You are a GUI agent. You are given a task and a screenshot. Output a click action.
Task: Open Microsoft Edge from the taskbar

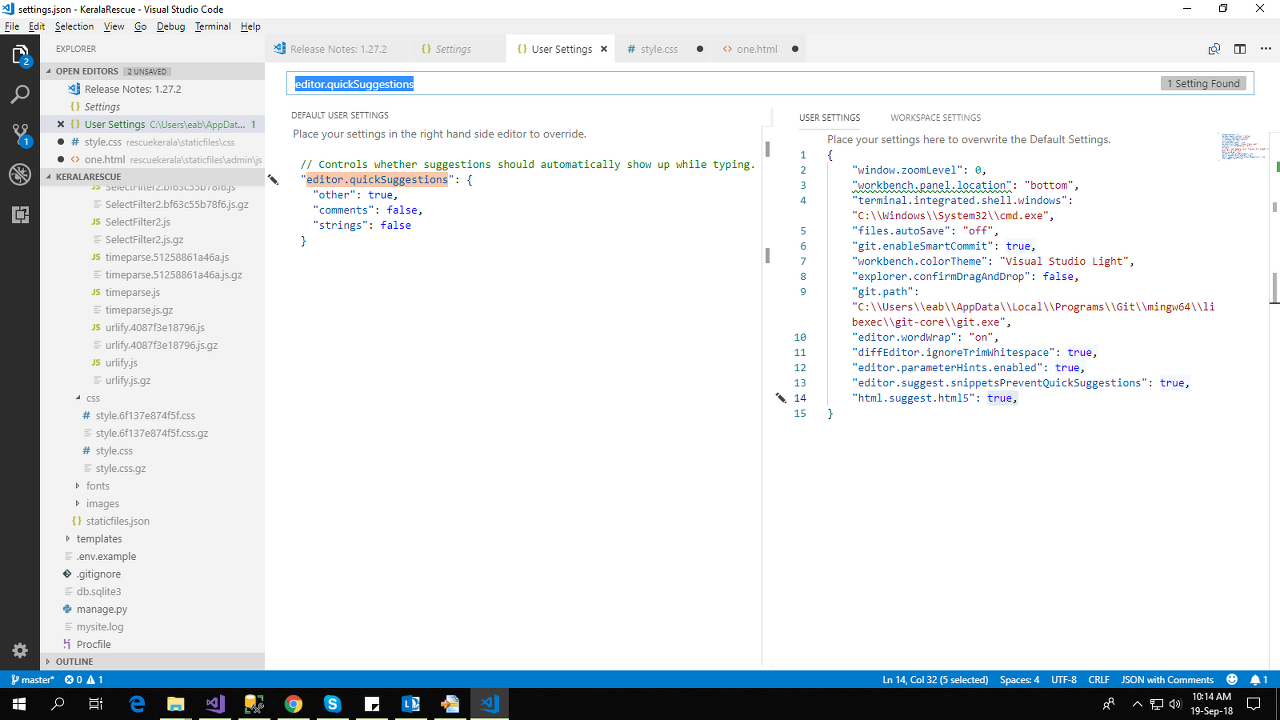point(137,704)
